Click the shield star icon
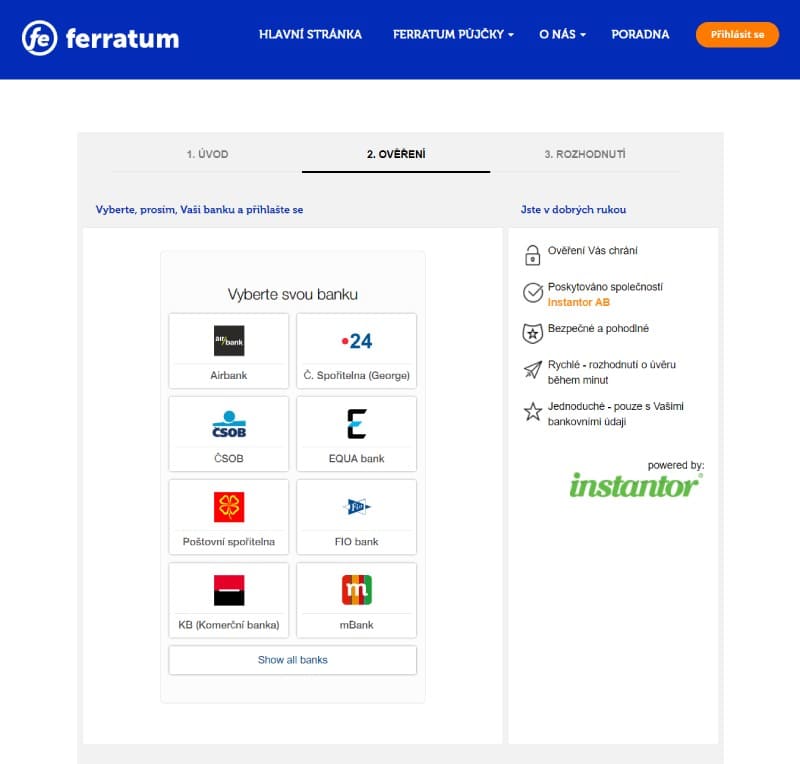 pyautogui.click(x=532, y=333)
